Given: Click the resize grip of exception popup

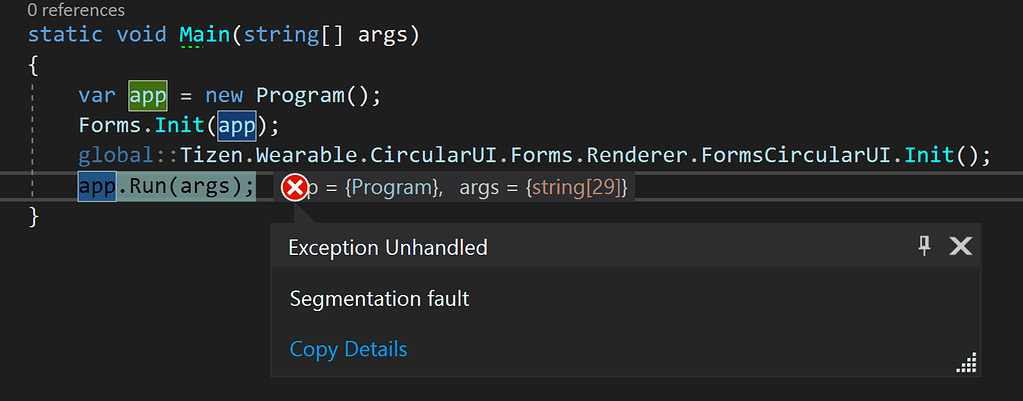Looking at the screenshot, I should click(x=966, y=363).
